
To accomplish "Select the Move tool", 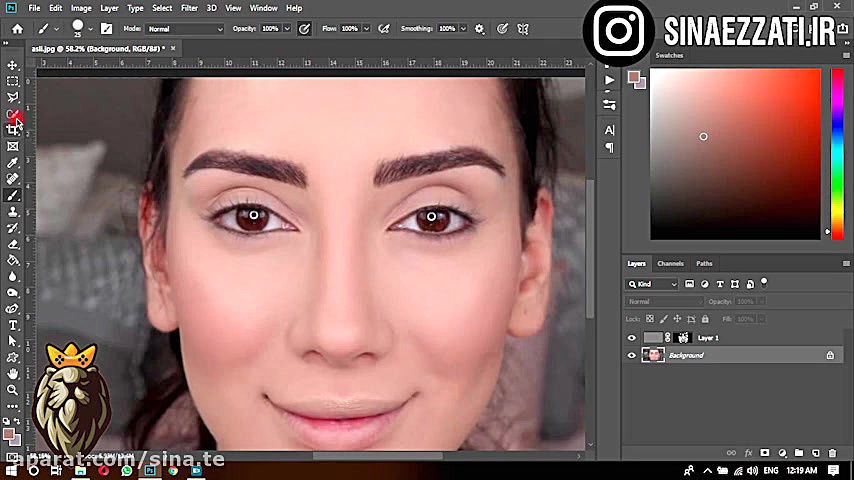I will (x=13, y=65).
